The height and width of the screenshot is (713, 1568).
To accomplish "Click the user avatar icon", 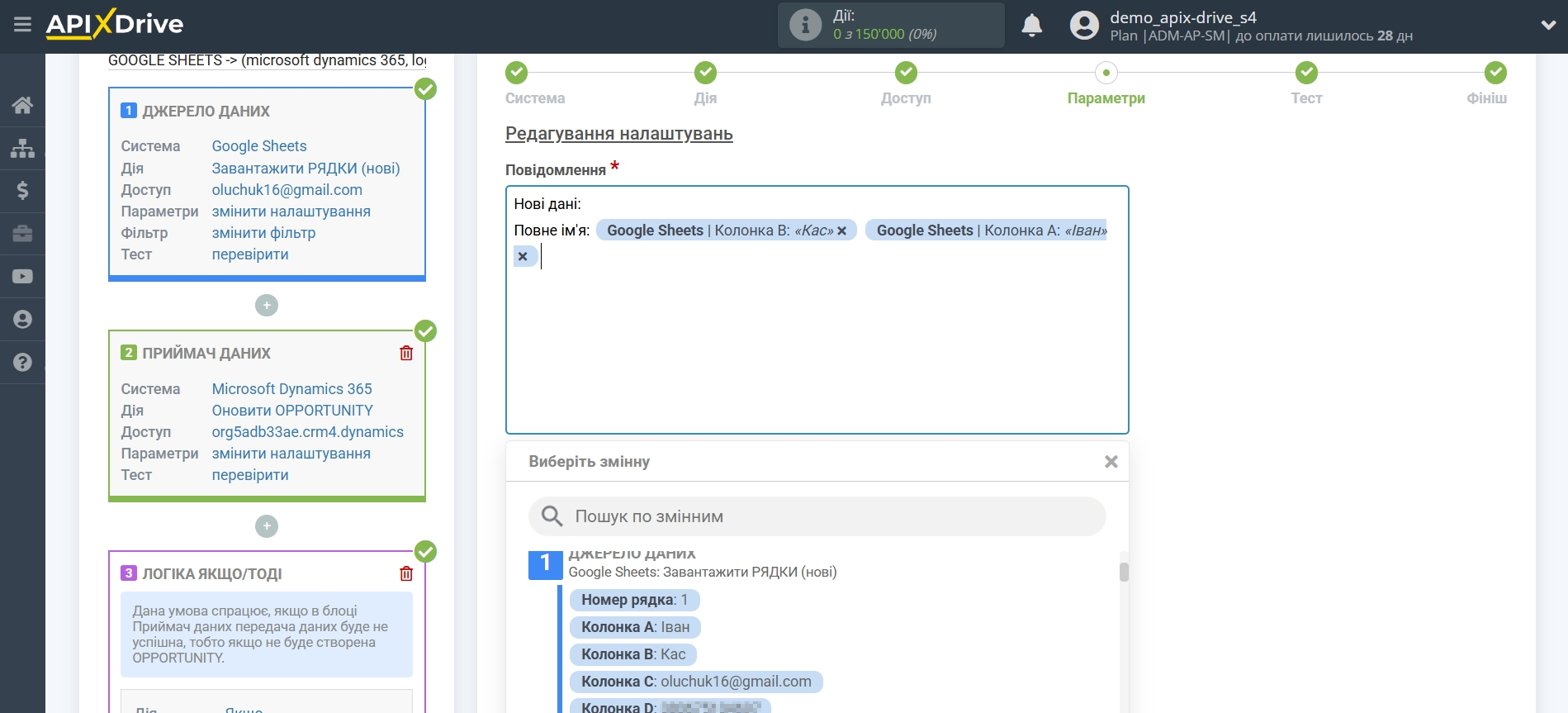I will coord(1084,26).
